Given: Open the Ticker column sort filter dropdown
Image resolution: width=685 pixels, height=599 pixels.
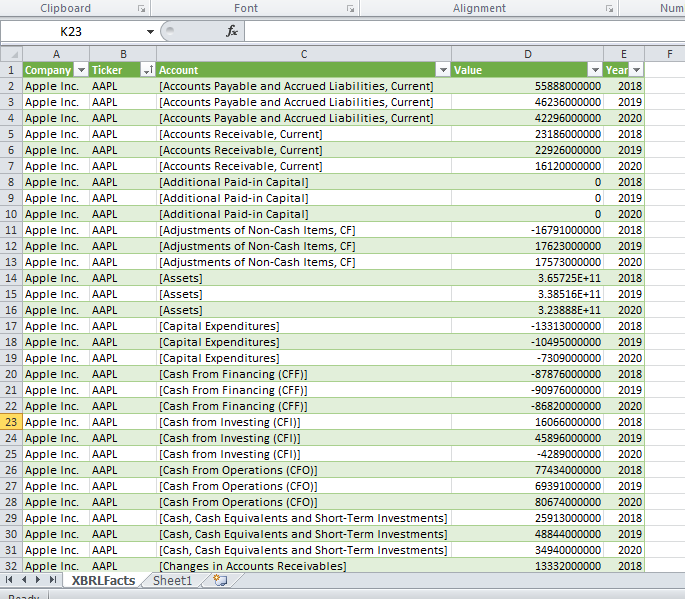Looking at the screenshot, I should tap(148, 70).
